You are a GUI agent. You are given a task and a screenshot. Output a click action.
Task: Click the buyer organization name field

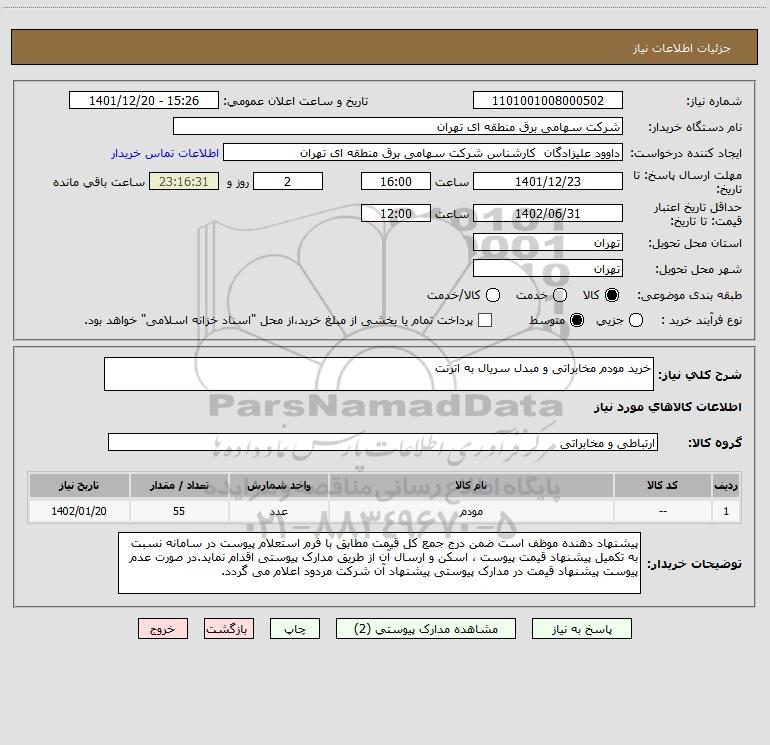[x=398, y=126]
